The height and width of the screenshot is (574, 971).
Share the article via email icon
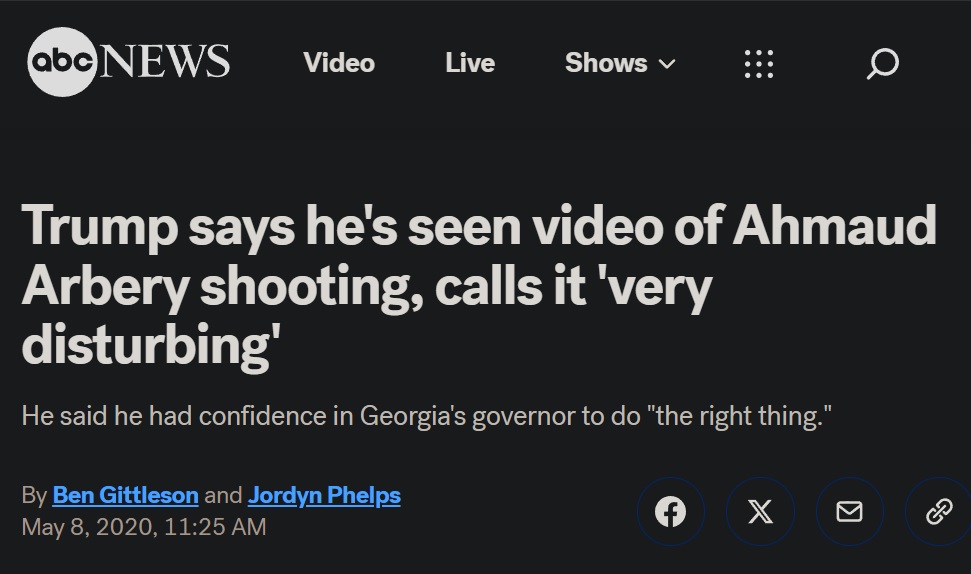(x=849, y=512)
